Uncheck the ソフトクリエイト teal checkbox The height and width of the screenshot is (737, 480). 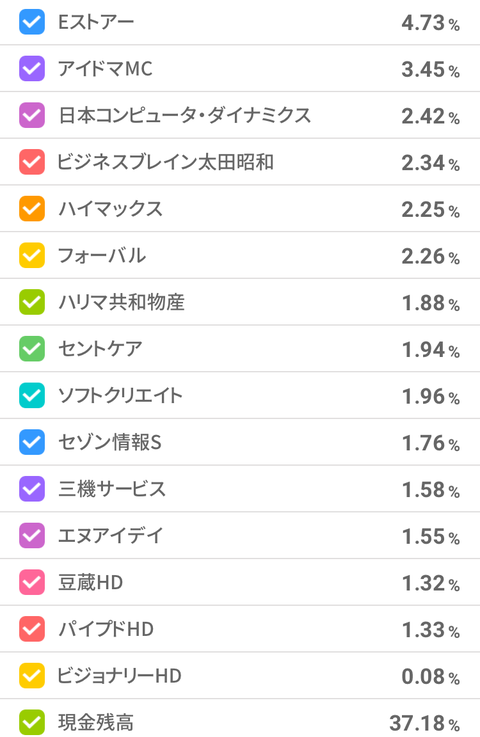[32, 396]
